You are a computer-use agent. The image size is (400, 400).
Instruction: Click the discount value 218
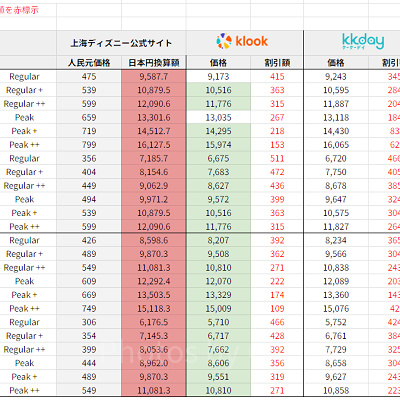pos(277,131)
